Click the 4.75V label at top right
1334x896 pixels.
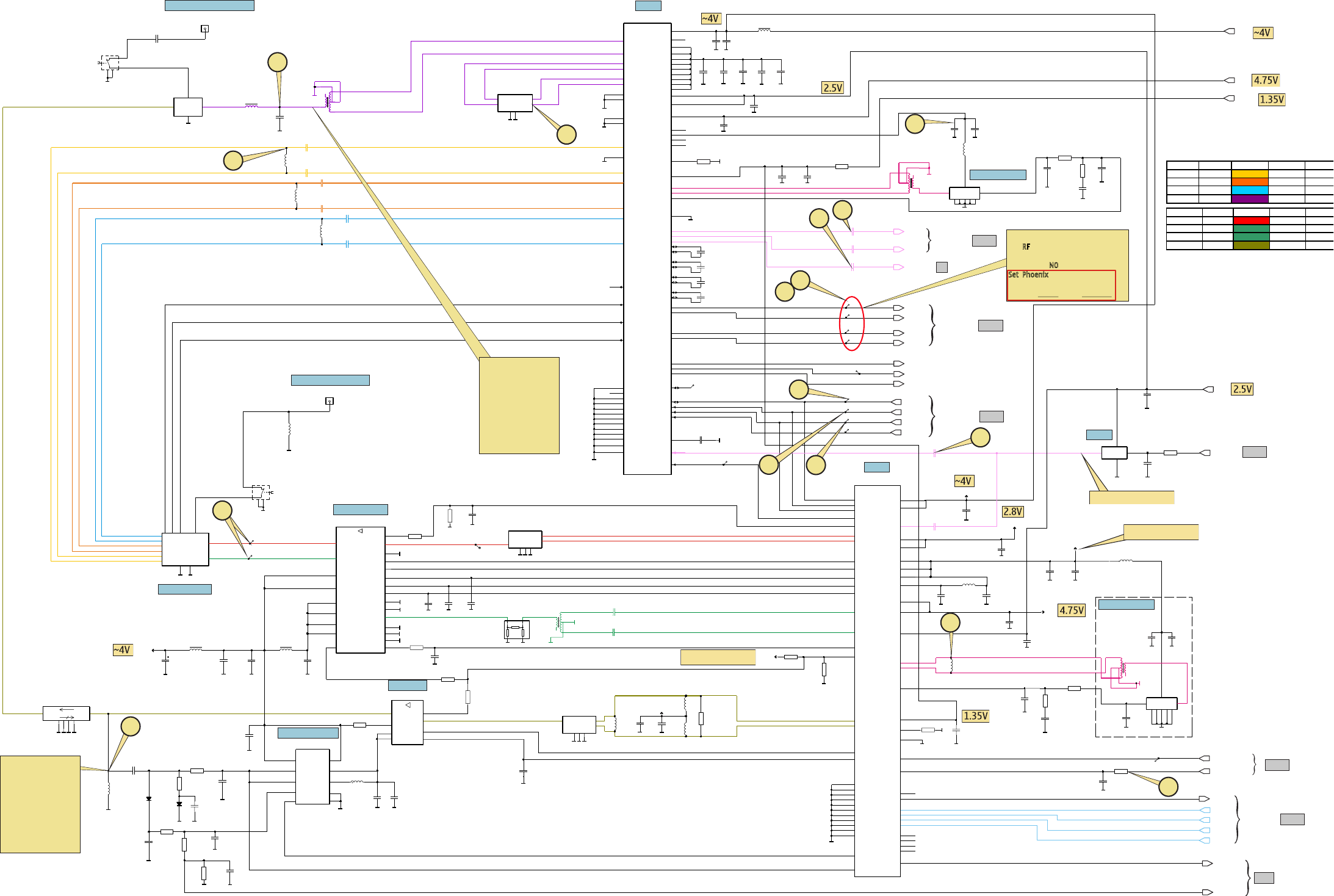[1265, 81]
